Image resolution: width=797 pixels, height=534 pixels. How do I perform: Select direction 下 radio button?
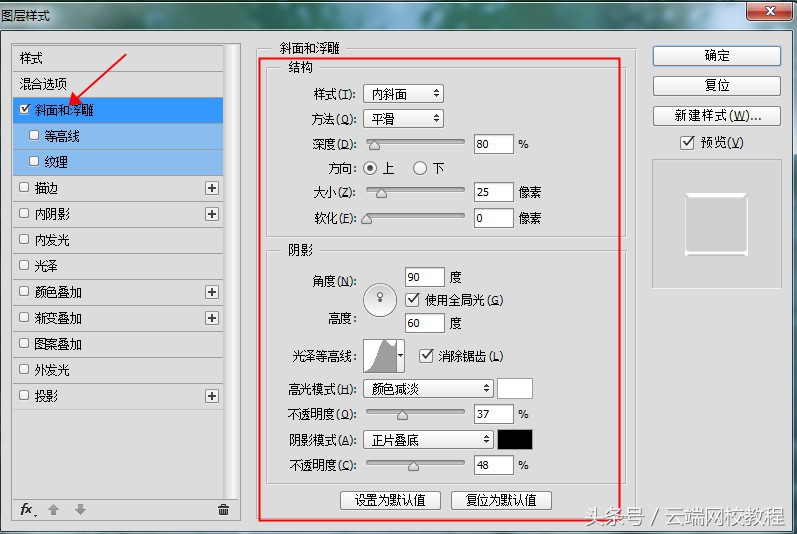point(420,168)
